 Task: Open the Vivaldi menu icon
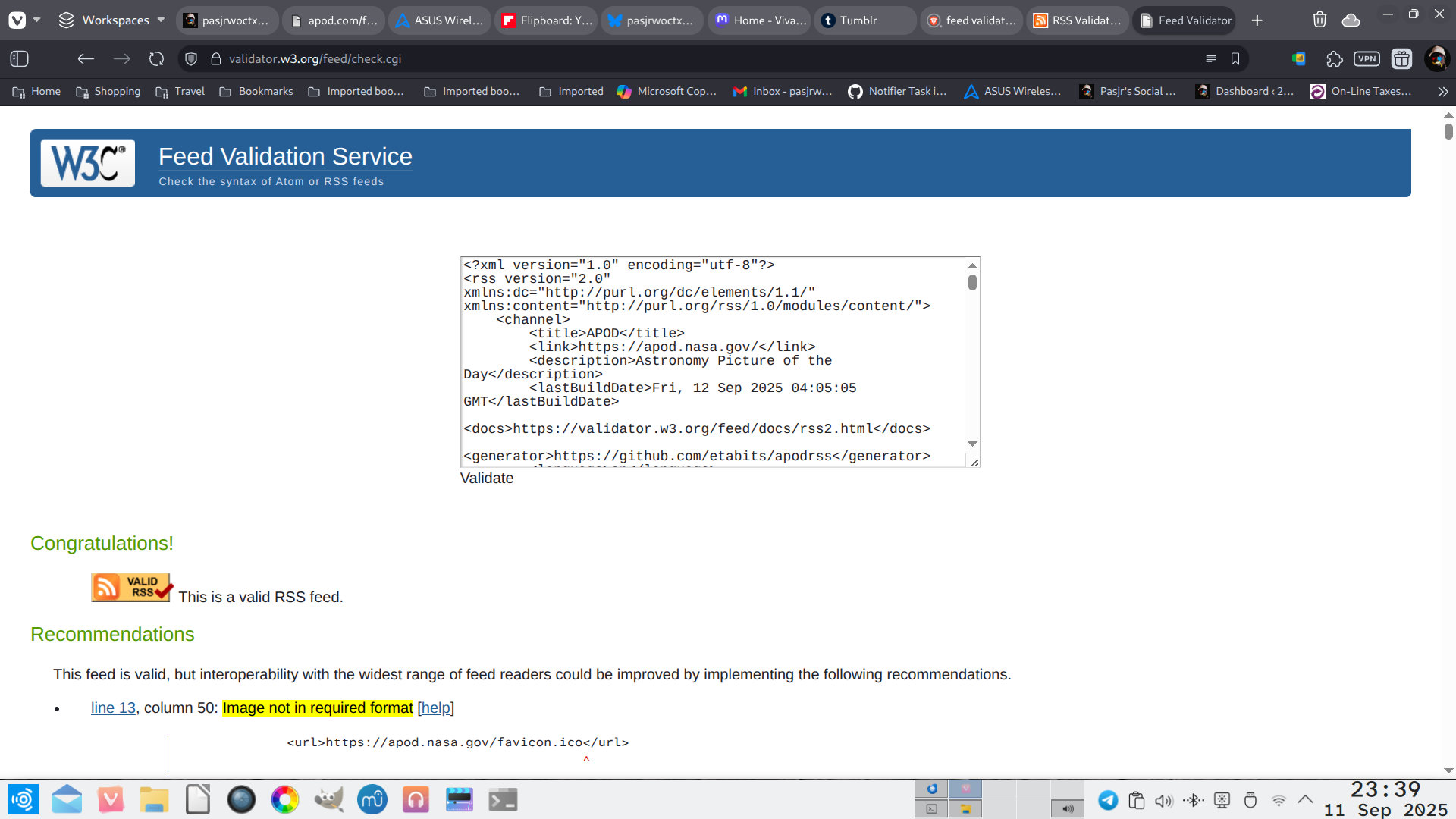[17, 20]
